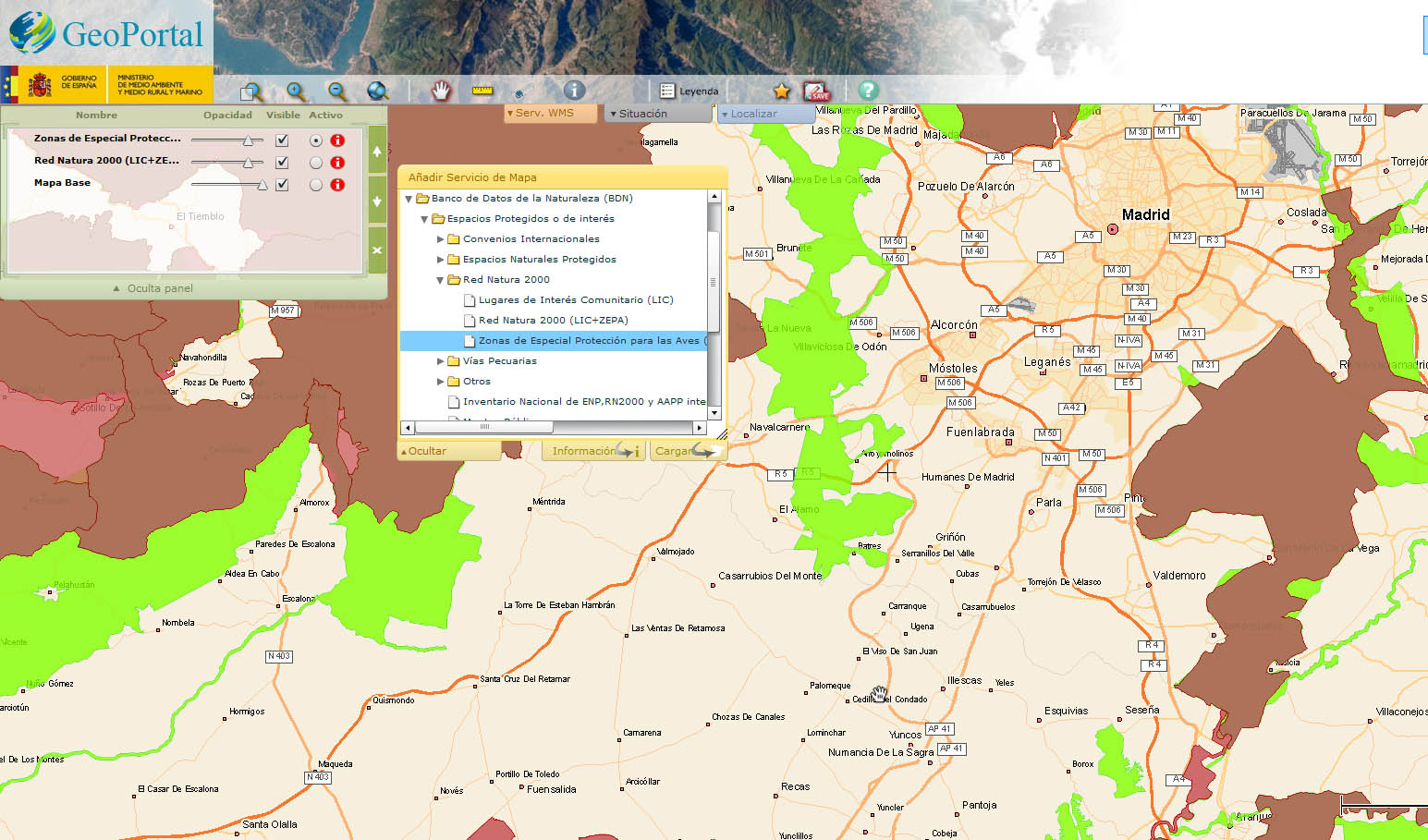Click the save map icon
This screenshot has height=840, width=1428.
click(x=817, y=91)
